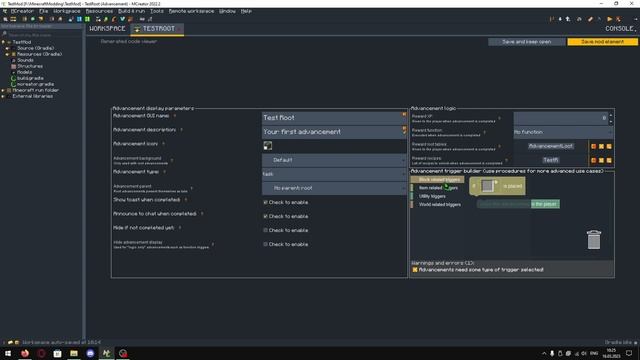Expand External libraries node

[x=3, y=96]
